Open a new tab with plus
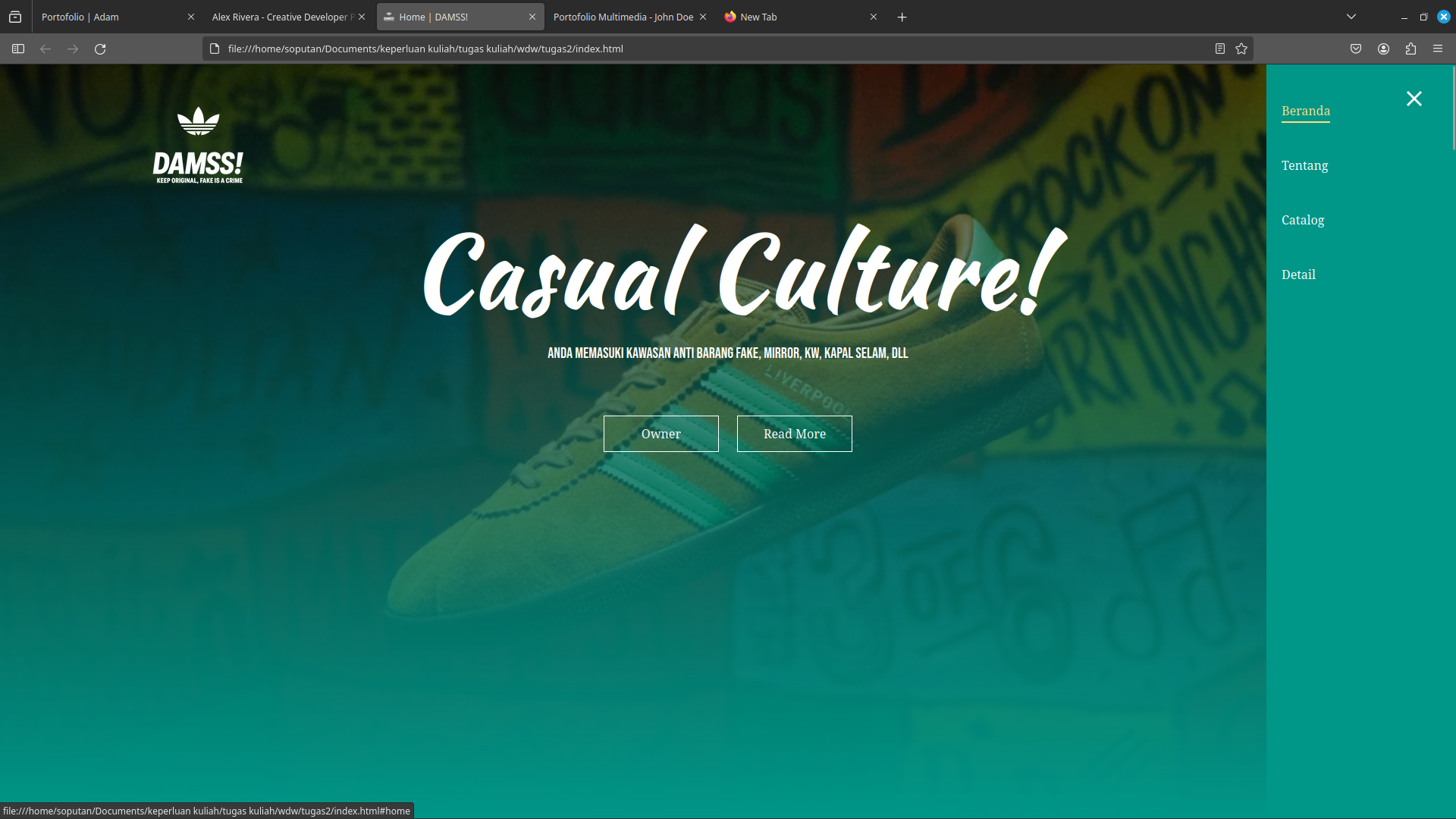 [x=902, y=17]
